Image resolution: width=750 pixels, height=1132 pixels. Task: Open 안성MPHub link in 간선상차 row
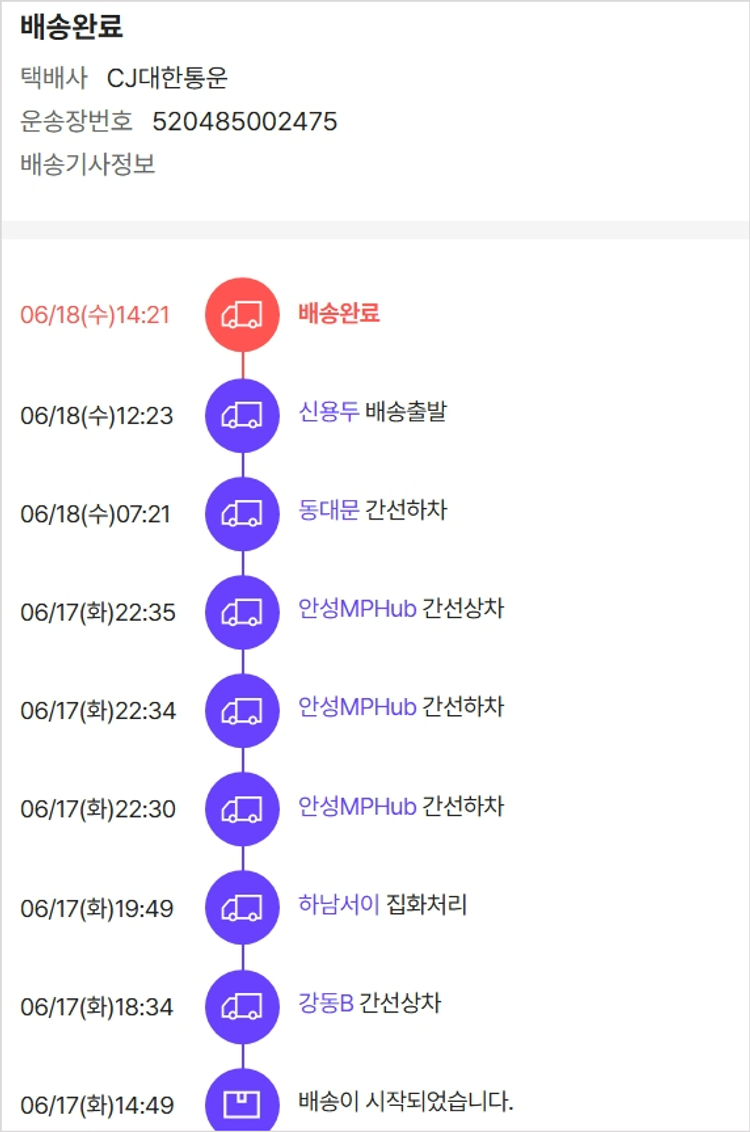[357, 609]
